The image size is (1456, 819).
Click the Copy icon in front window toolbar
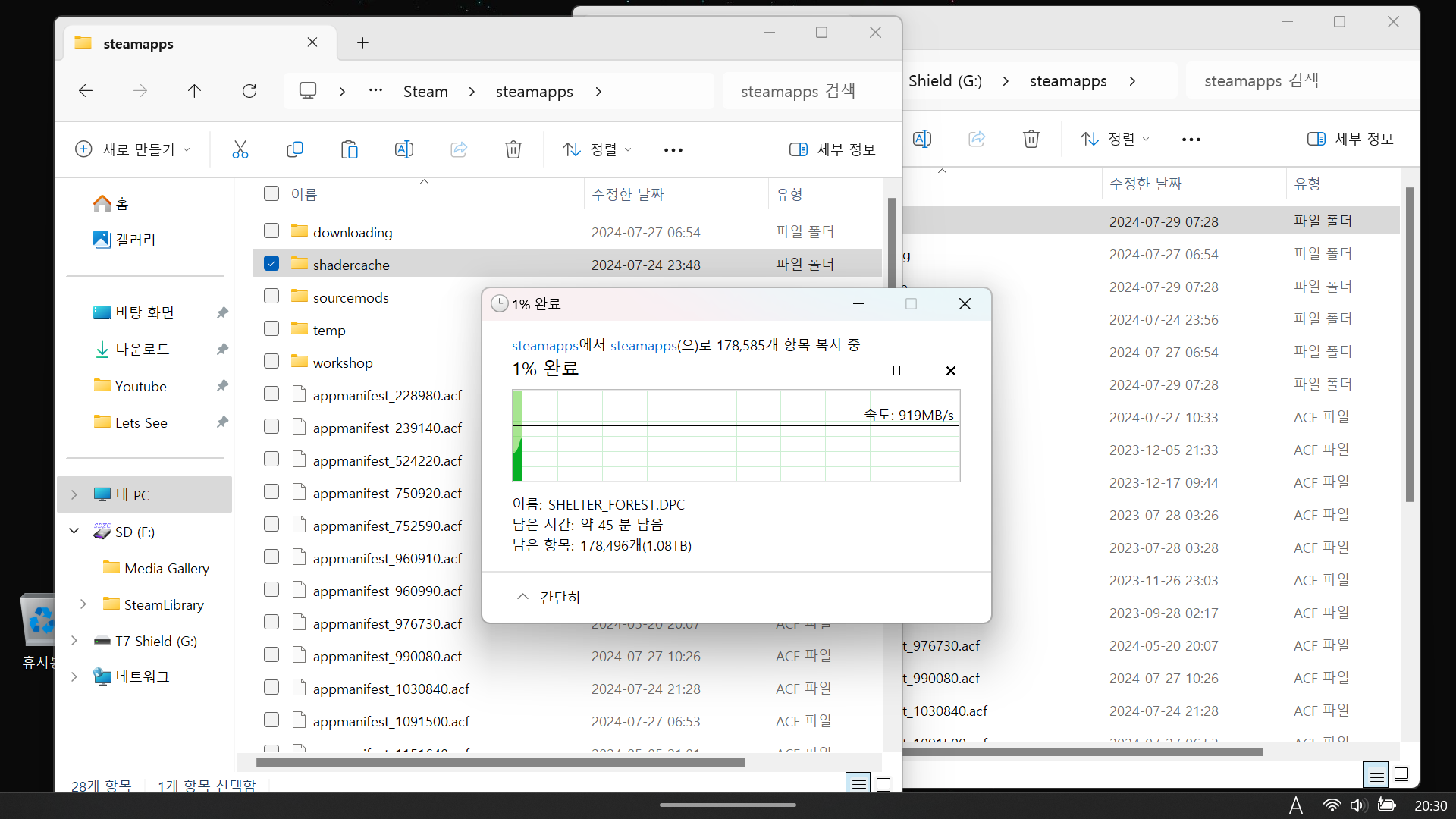294,149
